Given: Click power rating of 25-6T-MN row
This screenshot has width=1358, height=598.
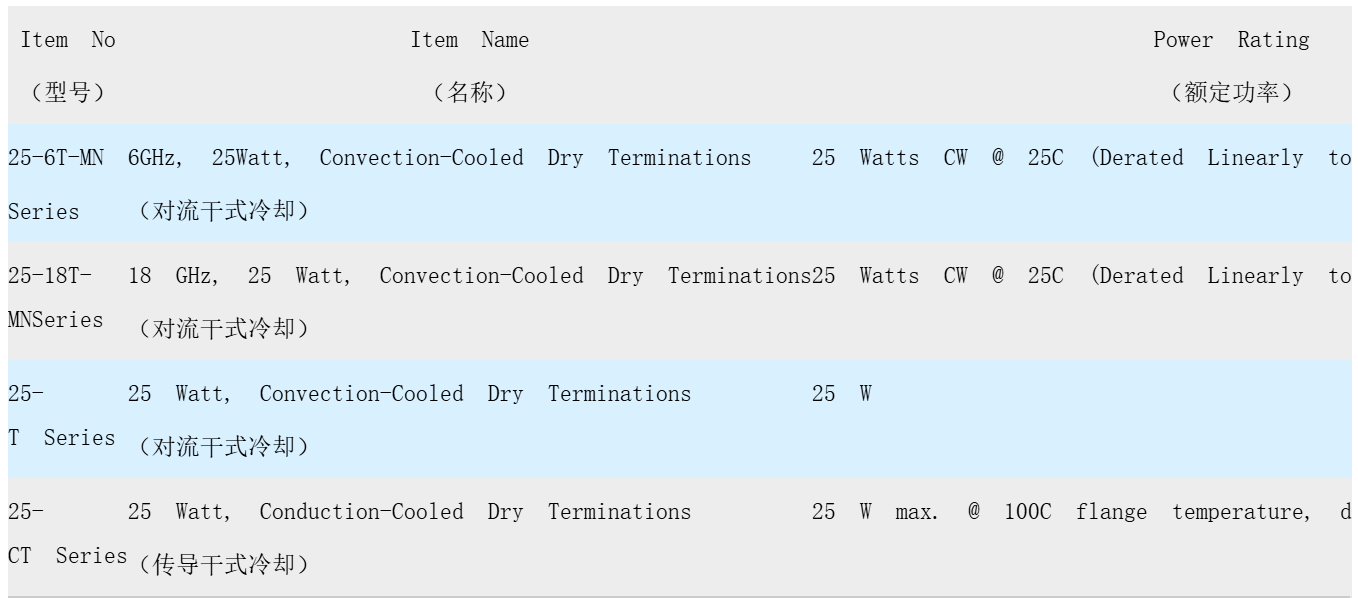Looking at the screenshot, I should pyautogui.click(x=1081, y=158).
